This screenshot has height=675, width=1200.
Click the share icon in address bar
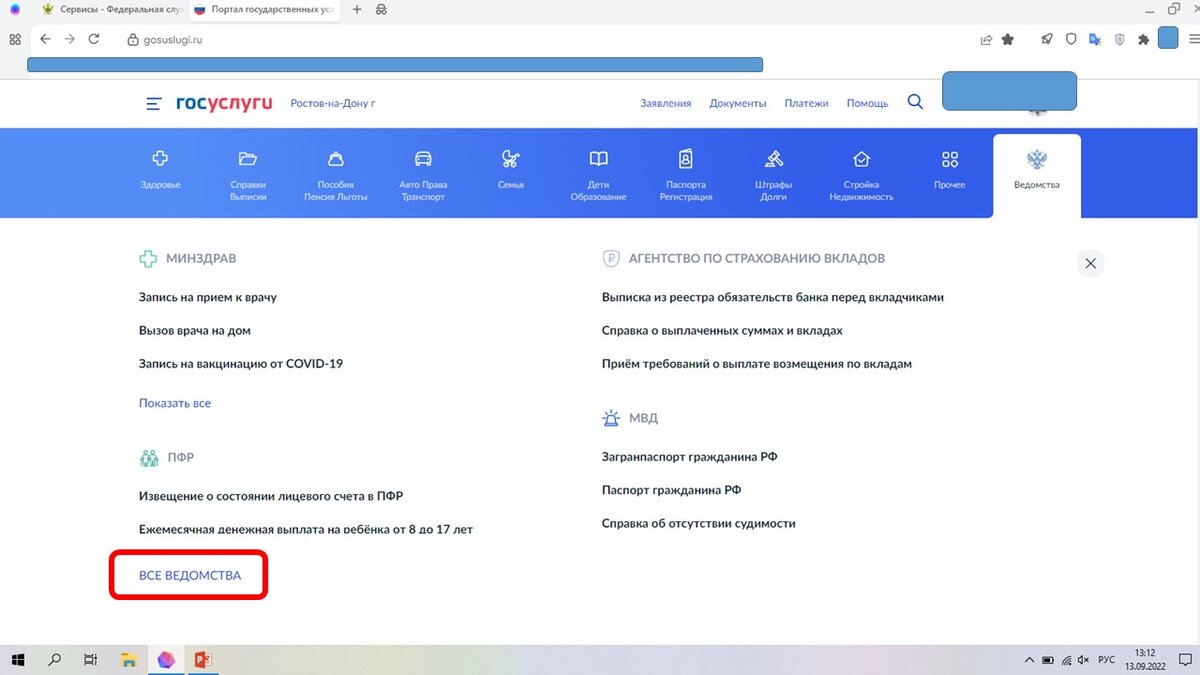[x=986, y=39]
